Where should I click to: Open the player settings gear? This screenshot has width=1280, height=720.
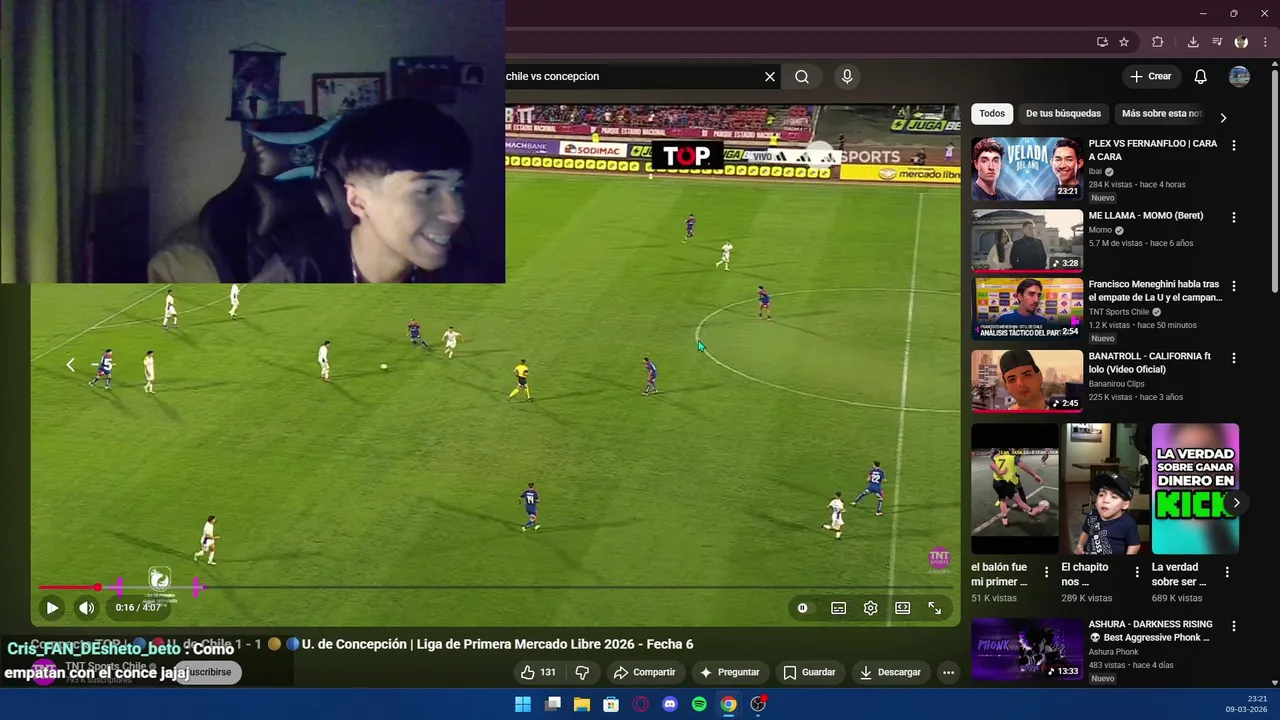(870, 608)
